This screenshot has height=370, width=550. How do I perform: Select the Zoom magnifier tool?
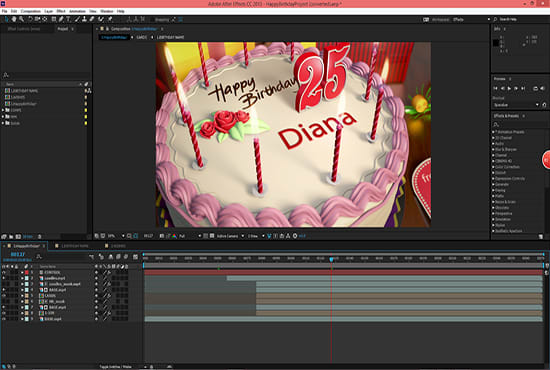(22, 19)
